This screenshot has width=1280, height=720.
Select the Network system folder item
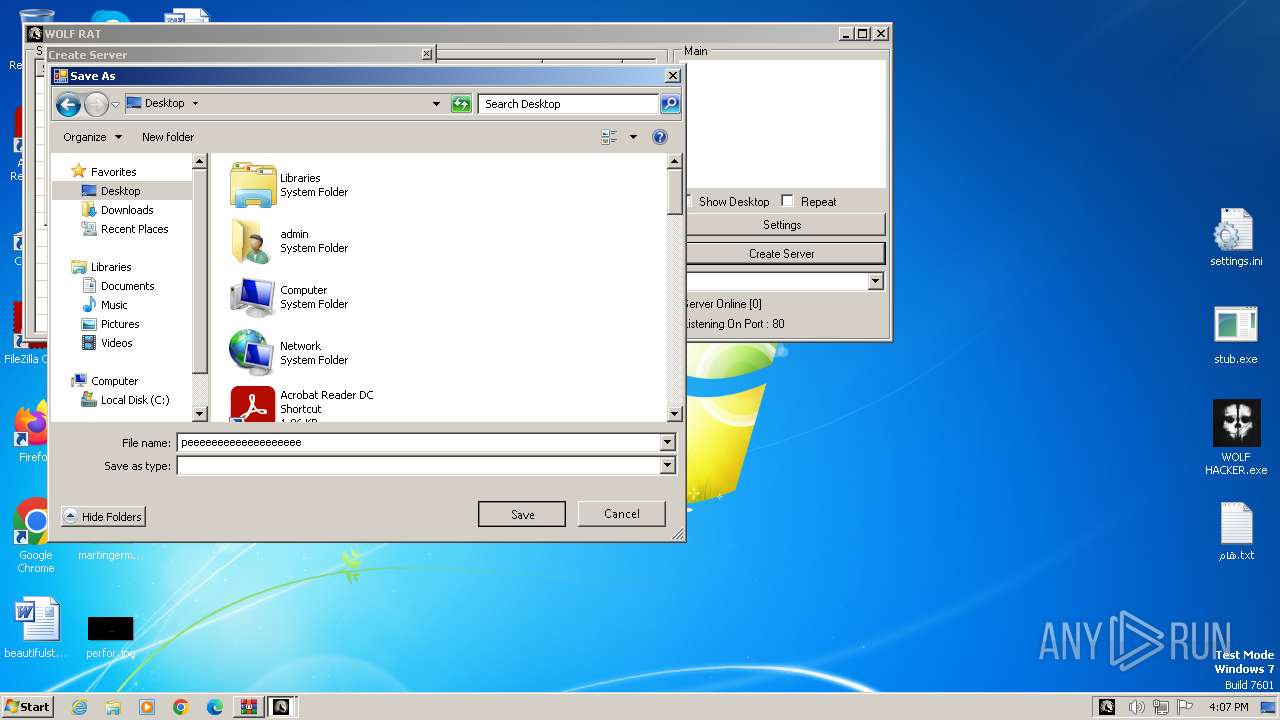coord(290,353)
